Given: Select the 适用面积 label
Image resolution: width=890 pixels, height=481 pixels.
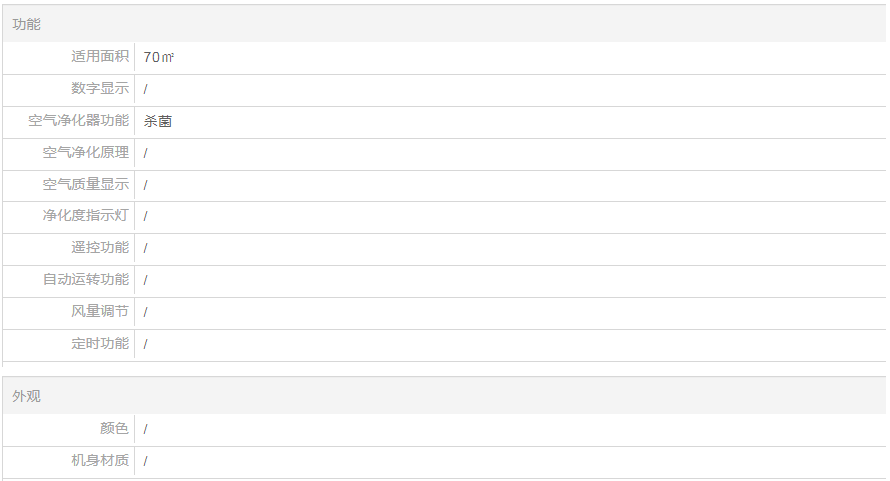Looking at the screenshot, I should [99, 57].
